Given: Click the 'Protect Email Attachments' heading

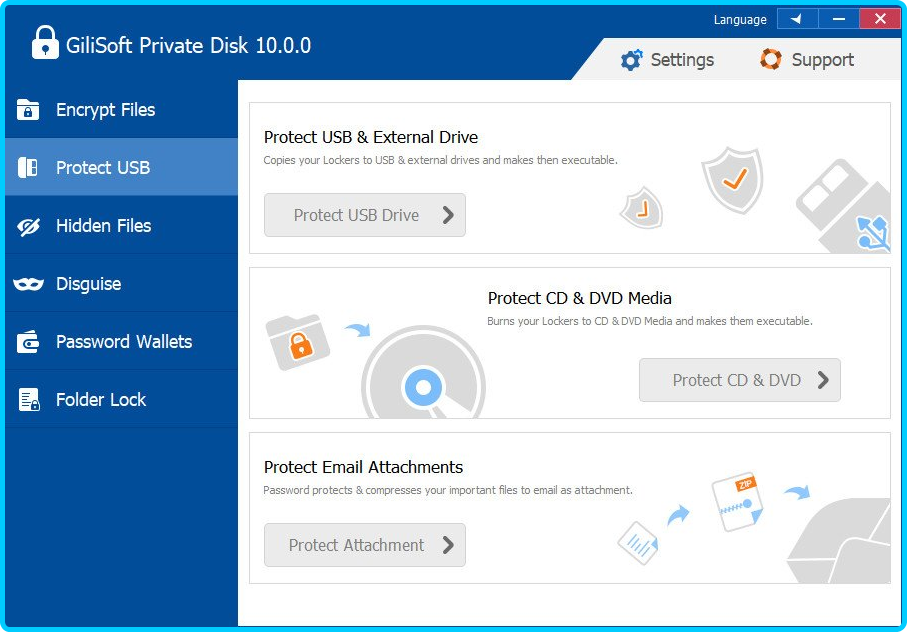Looking at the screenshot, I should point(363,467).
